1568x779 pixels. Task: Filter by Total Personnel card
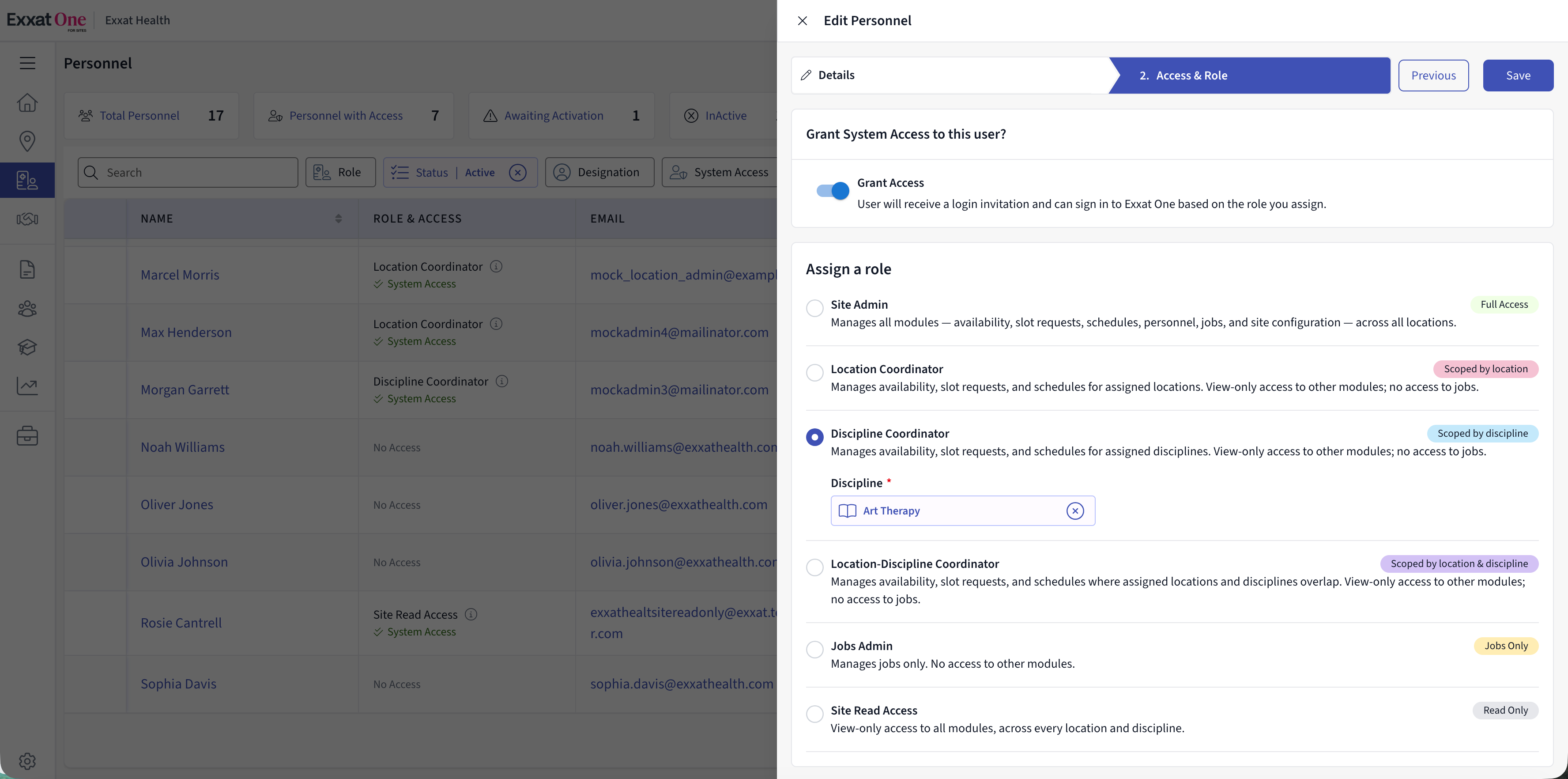[151, 116]
